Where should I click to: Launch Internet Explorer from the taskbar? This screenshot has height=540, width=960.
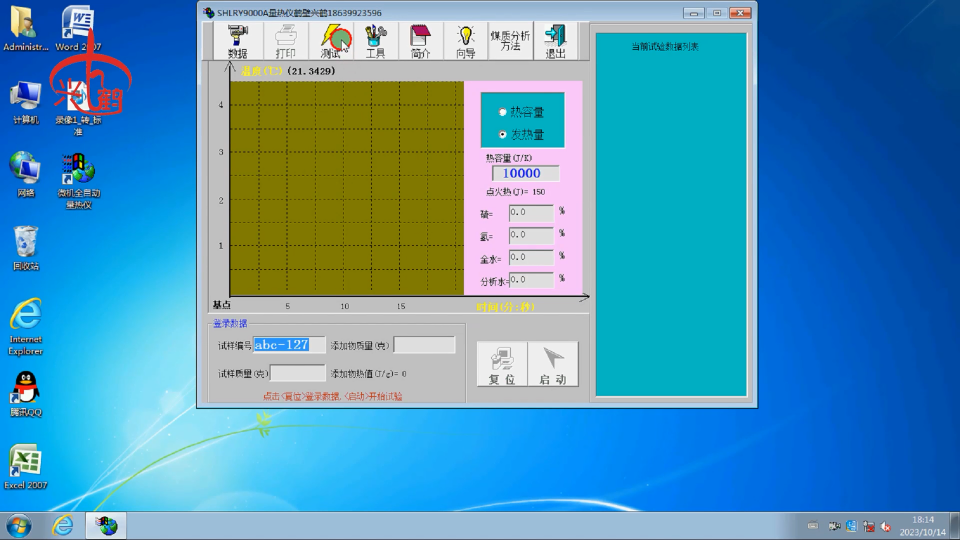coord(63,526)
